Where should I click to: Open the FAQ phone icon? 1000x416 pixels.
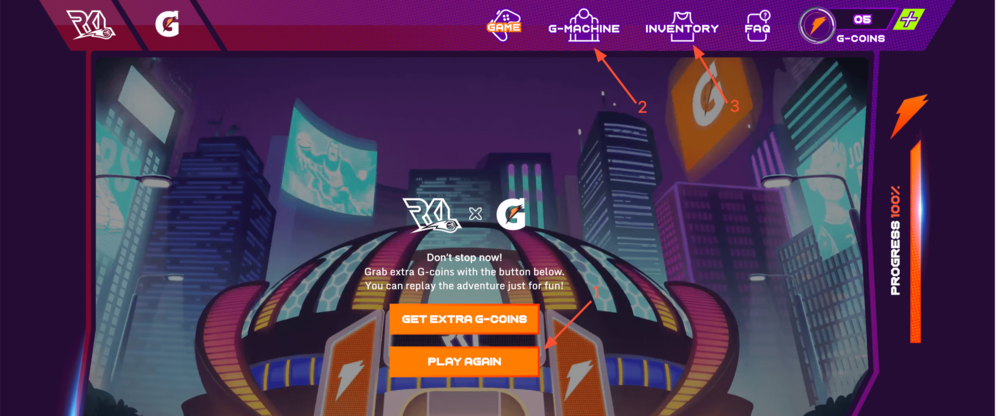pos(758,26)
